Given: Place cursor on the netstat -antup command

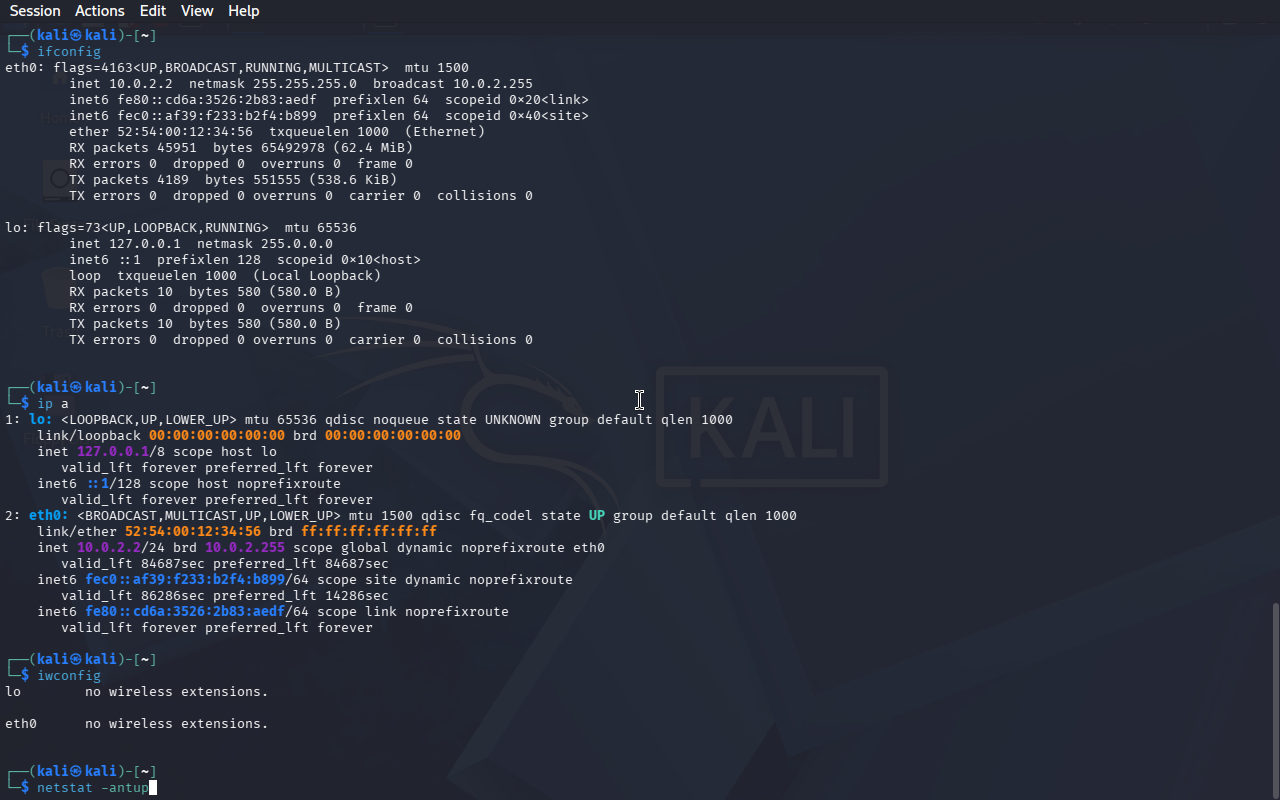Looking at the screenshot, I should 92,788.
